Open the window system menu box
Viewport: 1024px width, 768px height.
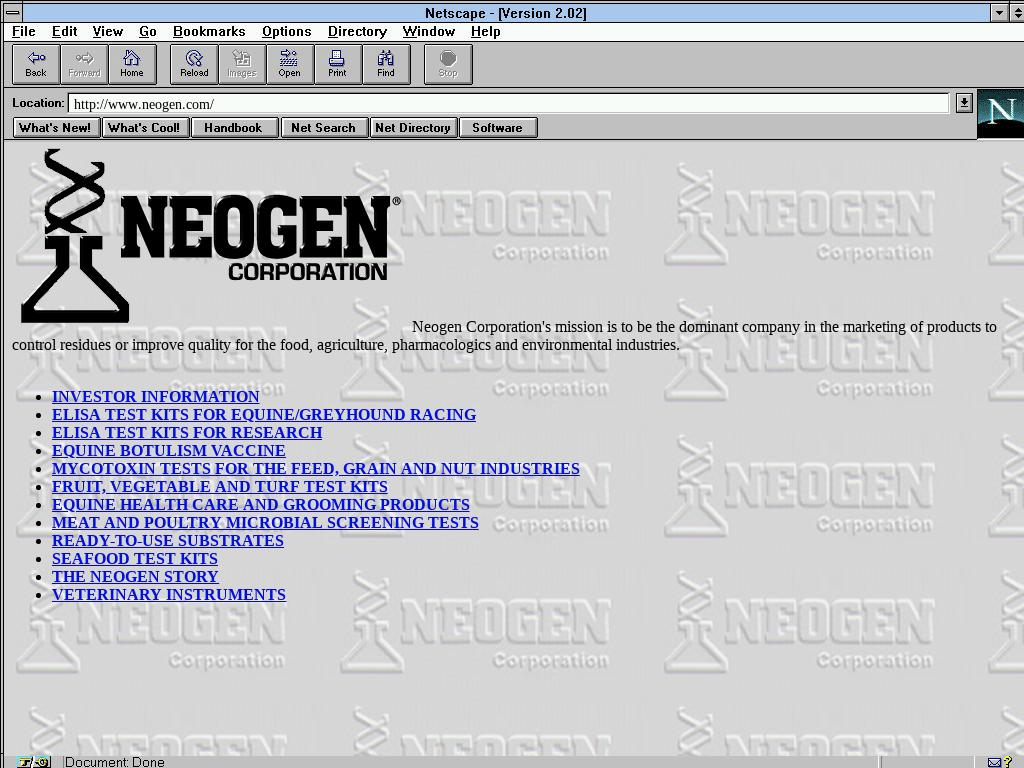pos(12,13)
